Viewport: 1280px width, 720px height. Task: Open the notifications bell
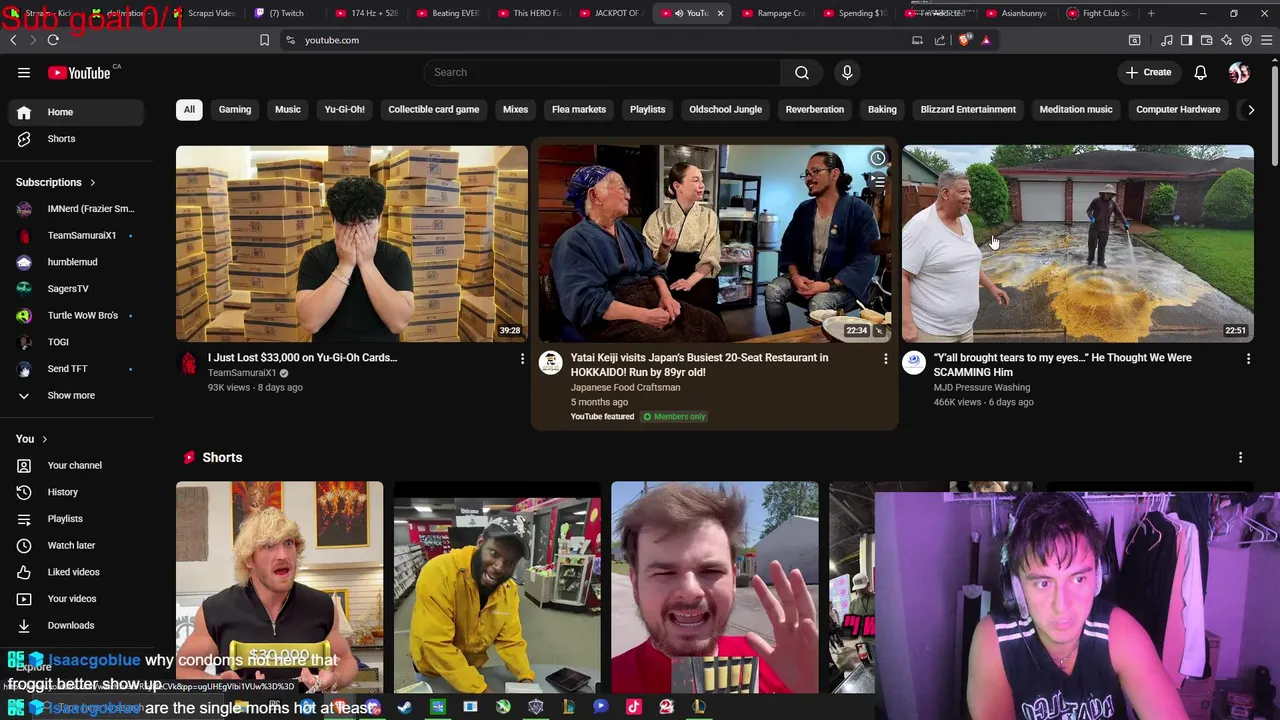click(1200, 72)
